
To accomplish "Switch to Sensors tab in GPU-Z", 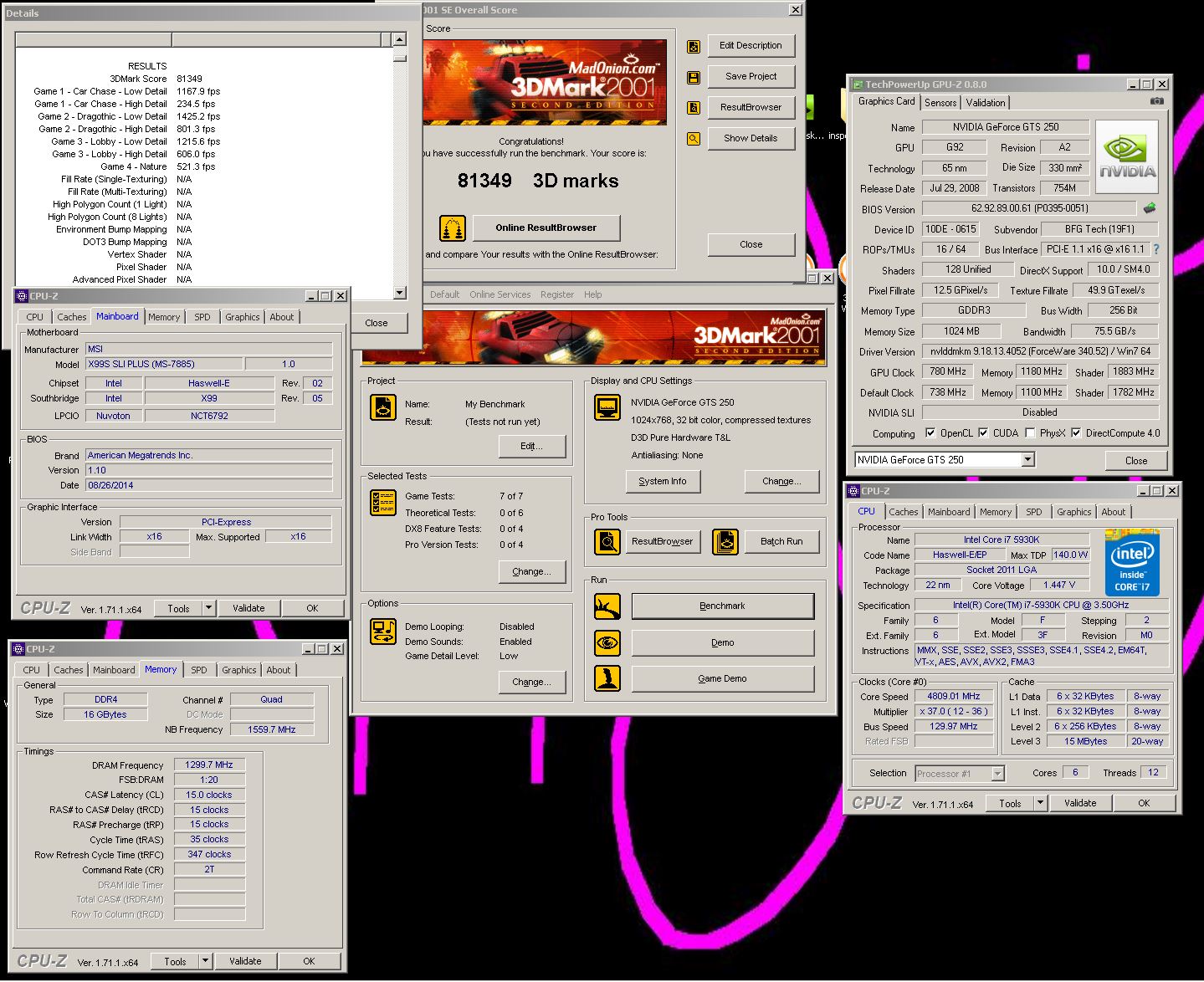I will pyautogui.click(x=940, y=102).
